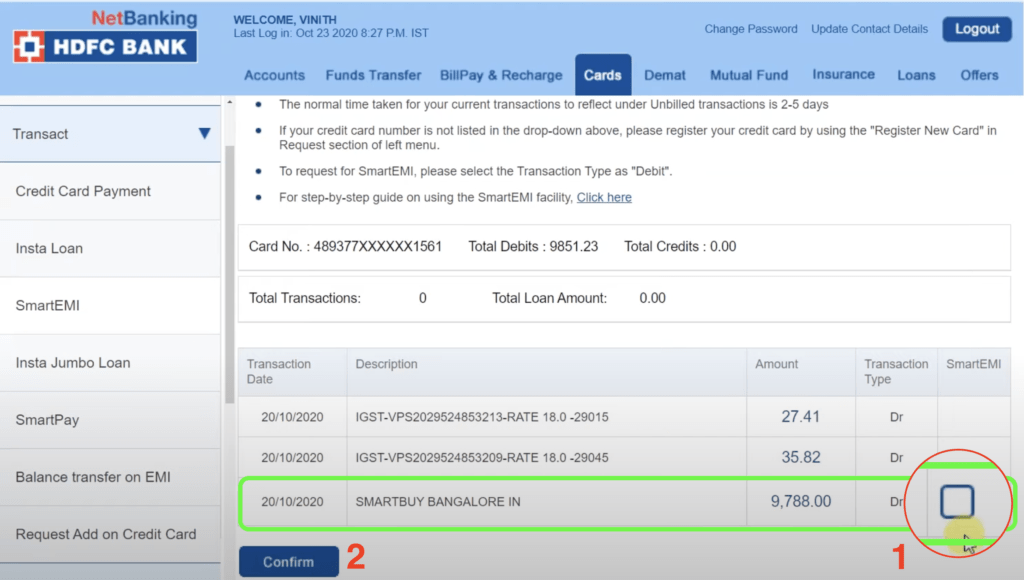
Task: Collapse the Transact menu arrow
Action: pos(204,134)
